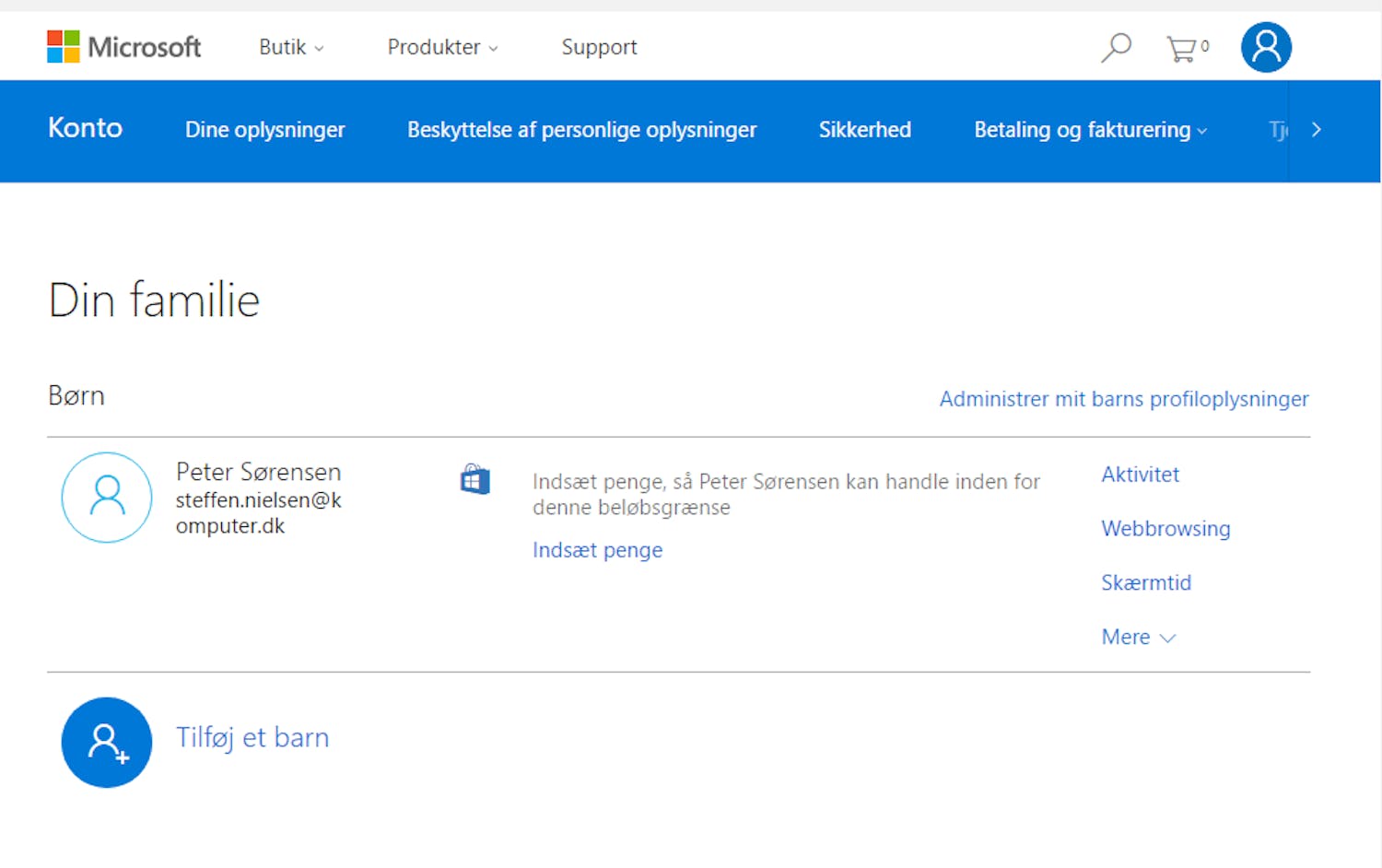Screen dimensions: 1382x868
Task: Open Dine oplysninger
Action: pos(265,130)
